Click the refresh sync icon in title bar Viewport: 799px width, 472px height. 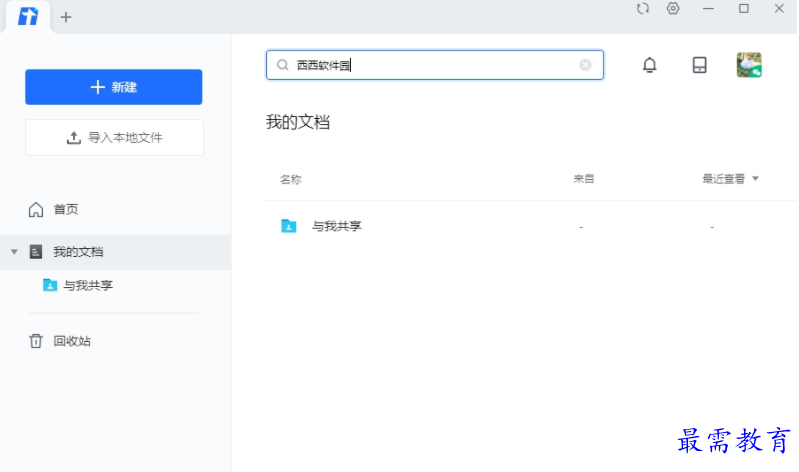643,9
